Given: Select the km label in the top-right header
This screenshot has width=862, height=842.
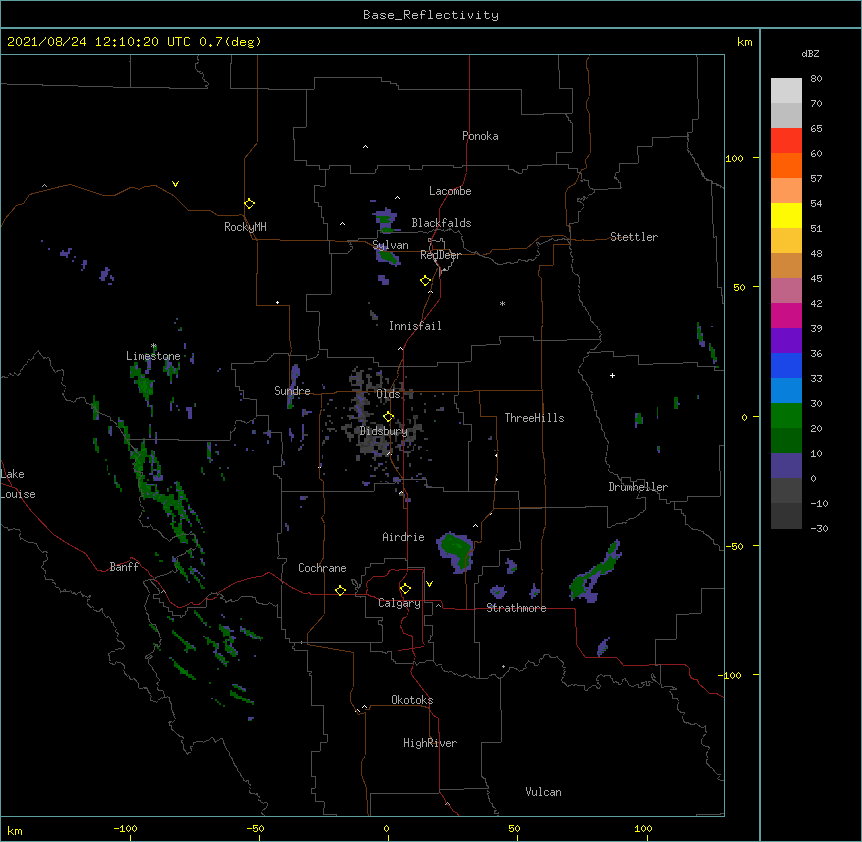Looking at the screenshot, I should 745,42.
